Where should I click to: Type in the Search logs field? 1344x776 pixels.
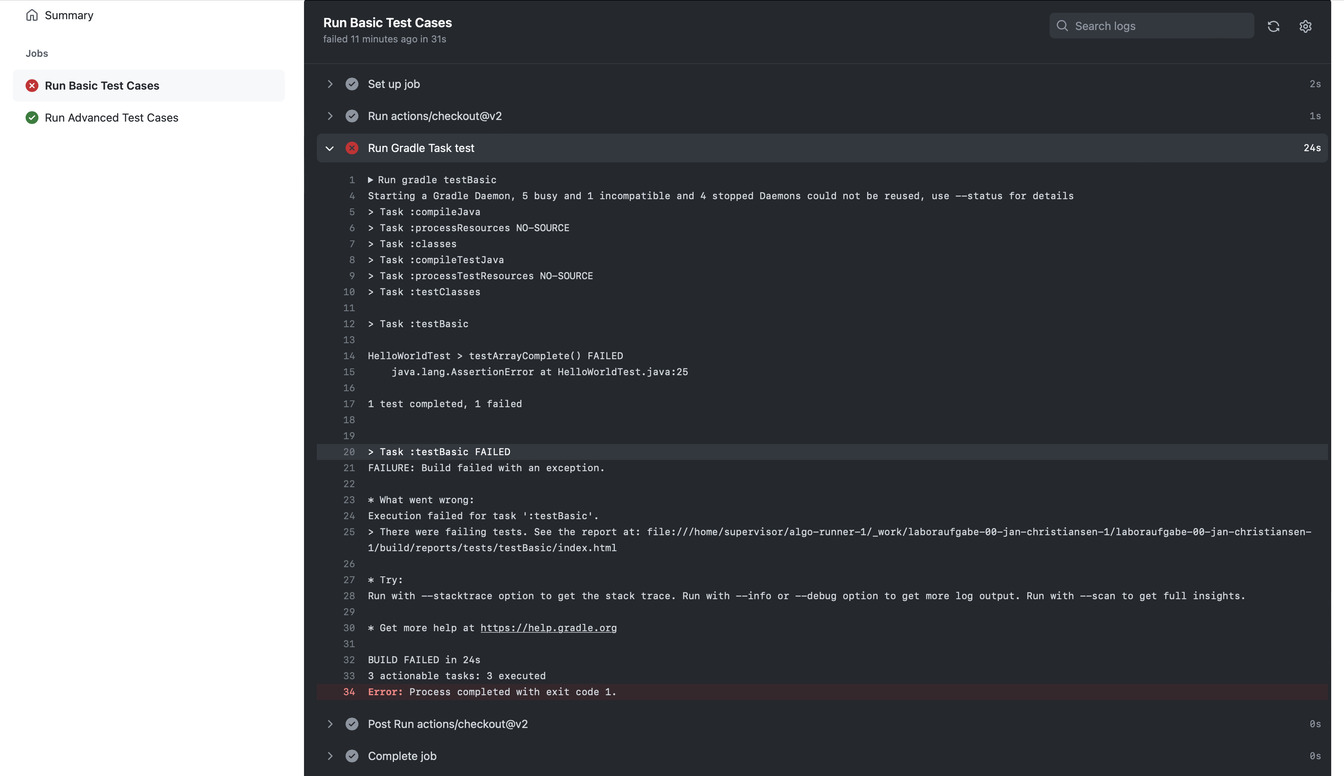click(x=1160, y=26)
